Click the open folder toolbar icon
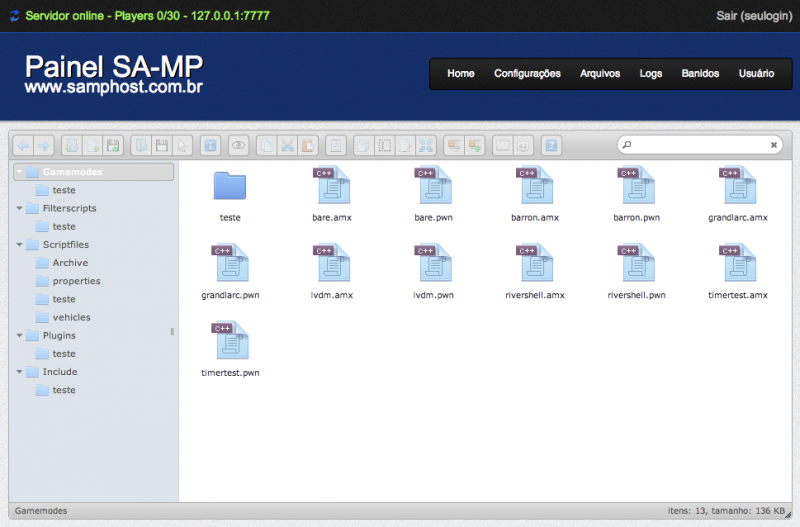The height and width of the screenshot is (527, 800). [x=141, y=146]
